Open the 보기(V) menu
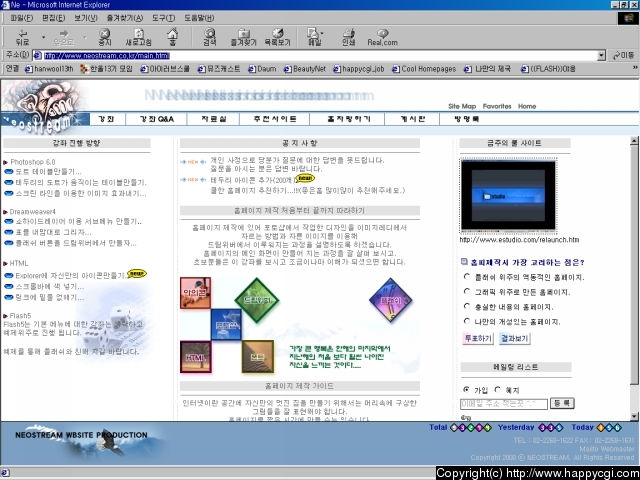 pyautogui.click(x=86, y=18)
